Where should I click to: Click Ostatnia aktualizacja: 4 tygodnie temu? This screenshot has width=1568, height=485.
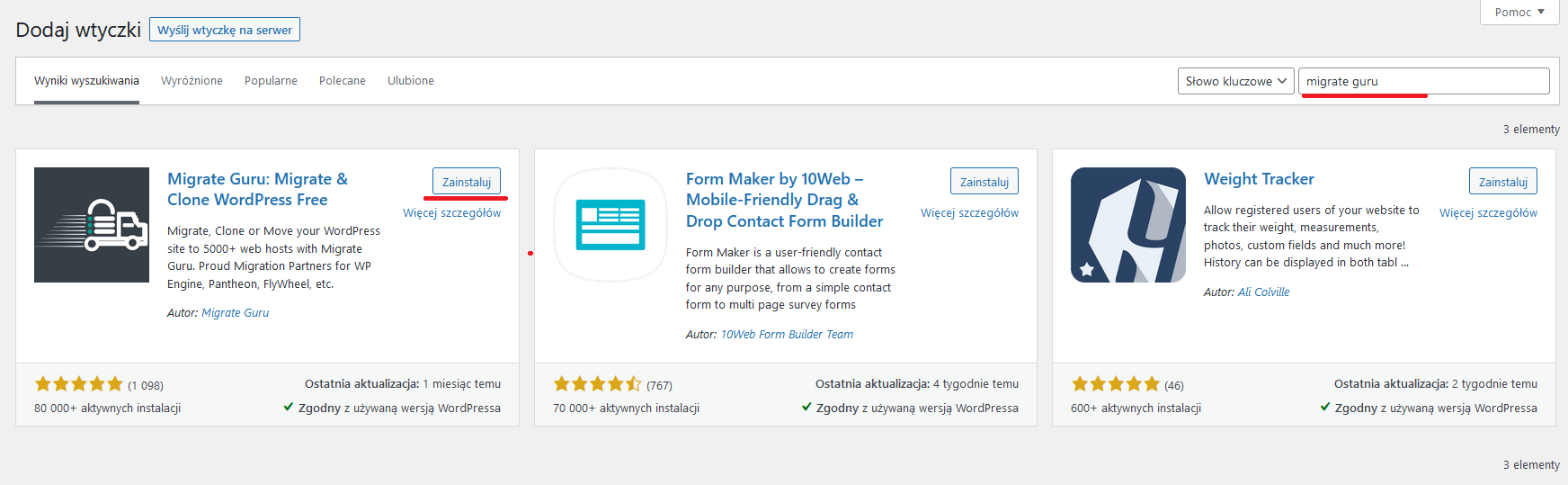(917, 384)
